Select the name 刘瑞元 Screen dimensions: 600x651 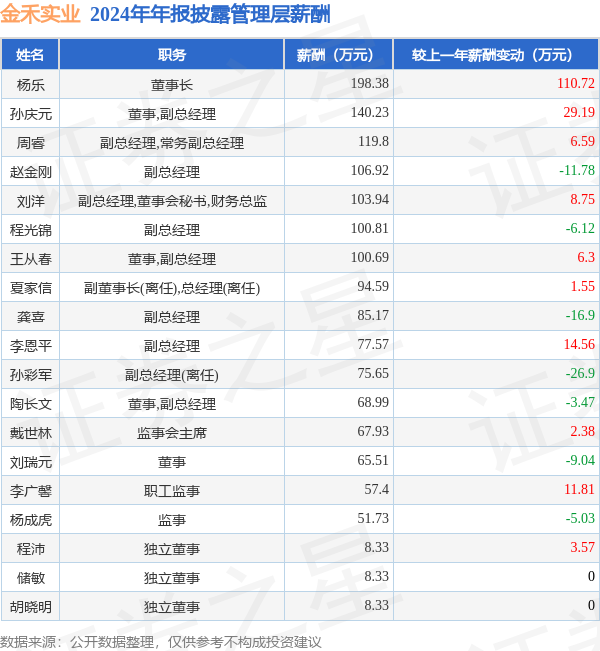coord(30,462)
